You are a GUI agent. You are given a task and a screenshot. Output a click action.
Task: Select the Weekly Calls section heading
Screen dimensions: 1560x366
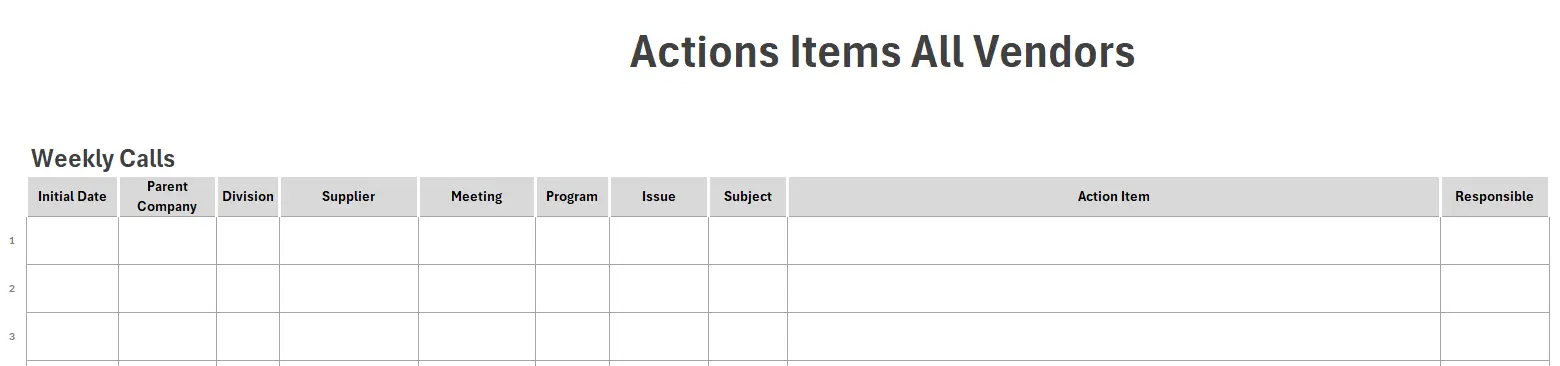tap(103, 158)
